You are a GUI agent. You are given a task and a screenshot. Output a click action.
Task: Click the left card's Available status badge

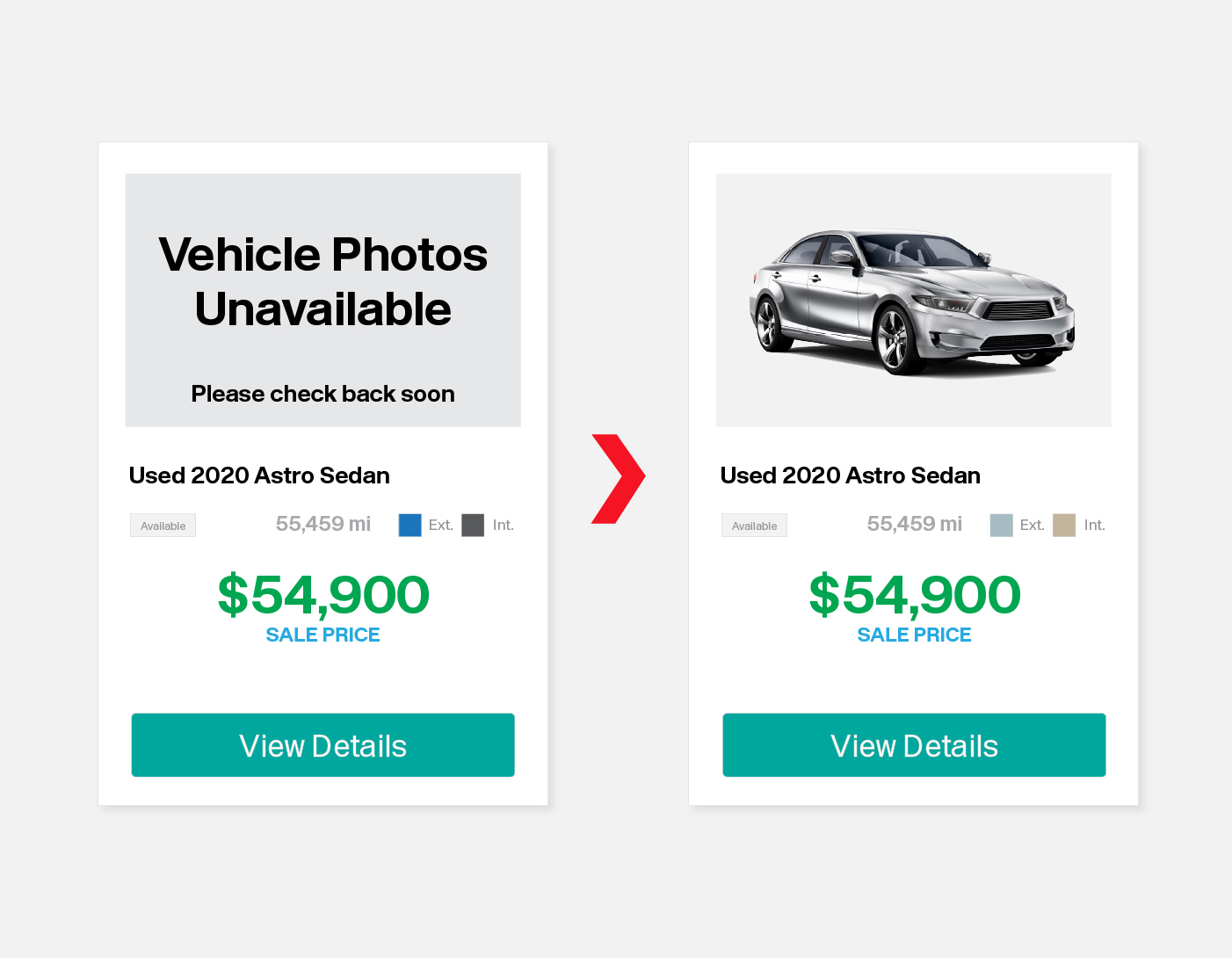point(163,526)
